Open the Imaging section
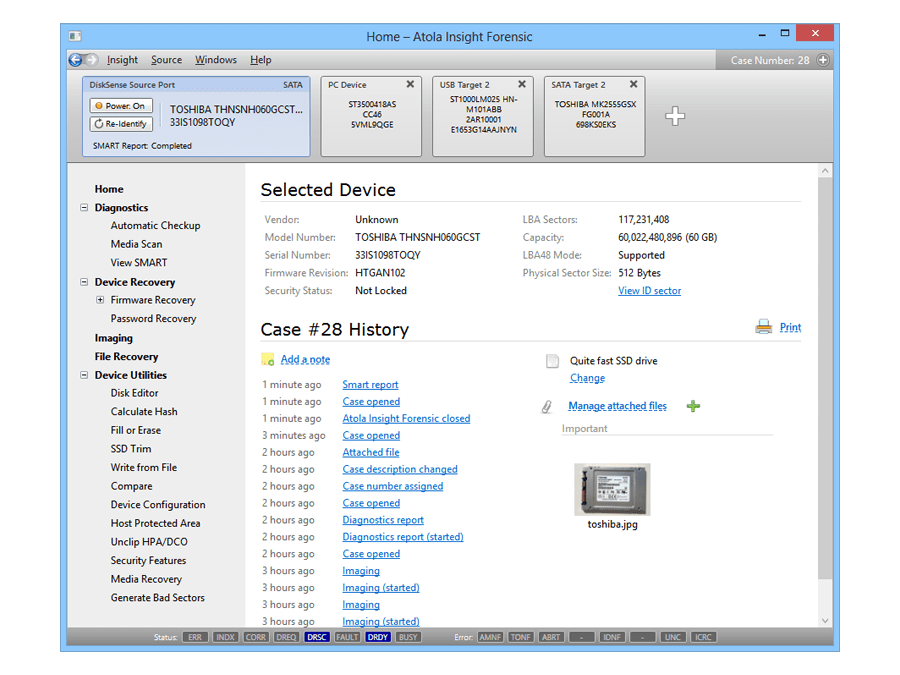The height and width of the screenshot is (675, 900). tap(114, 338)
